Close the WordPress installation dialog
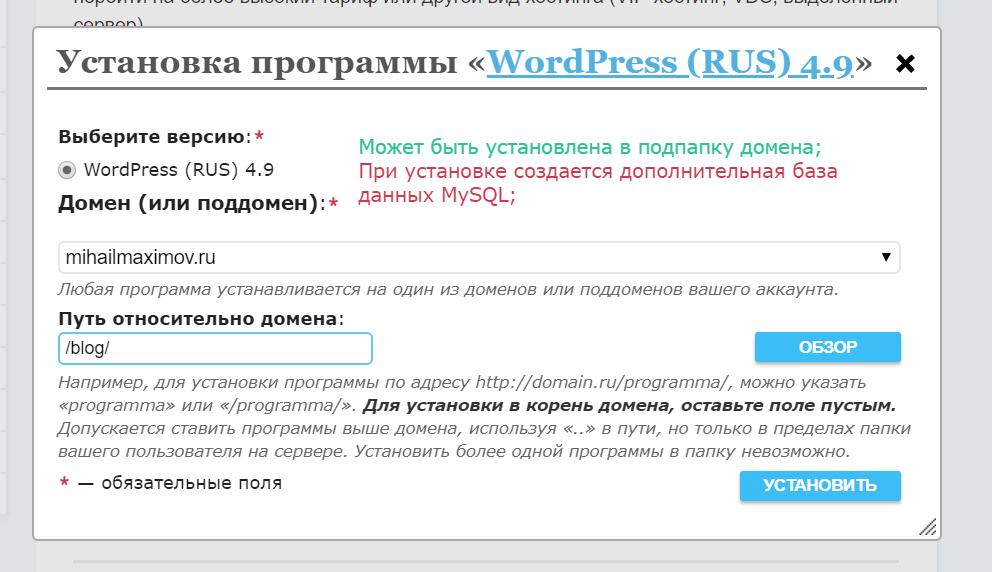 point(905,64)
